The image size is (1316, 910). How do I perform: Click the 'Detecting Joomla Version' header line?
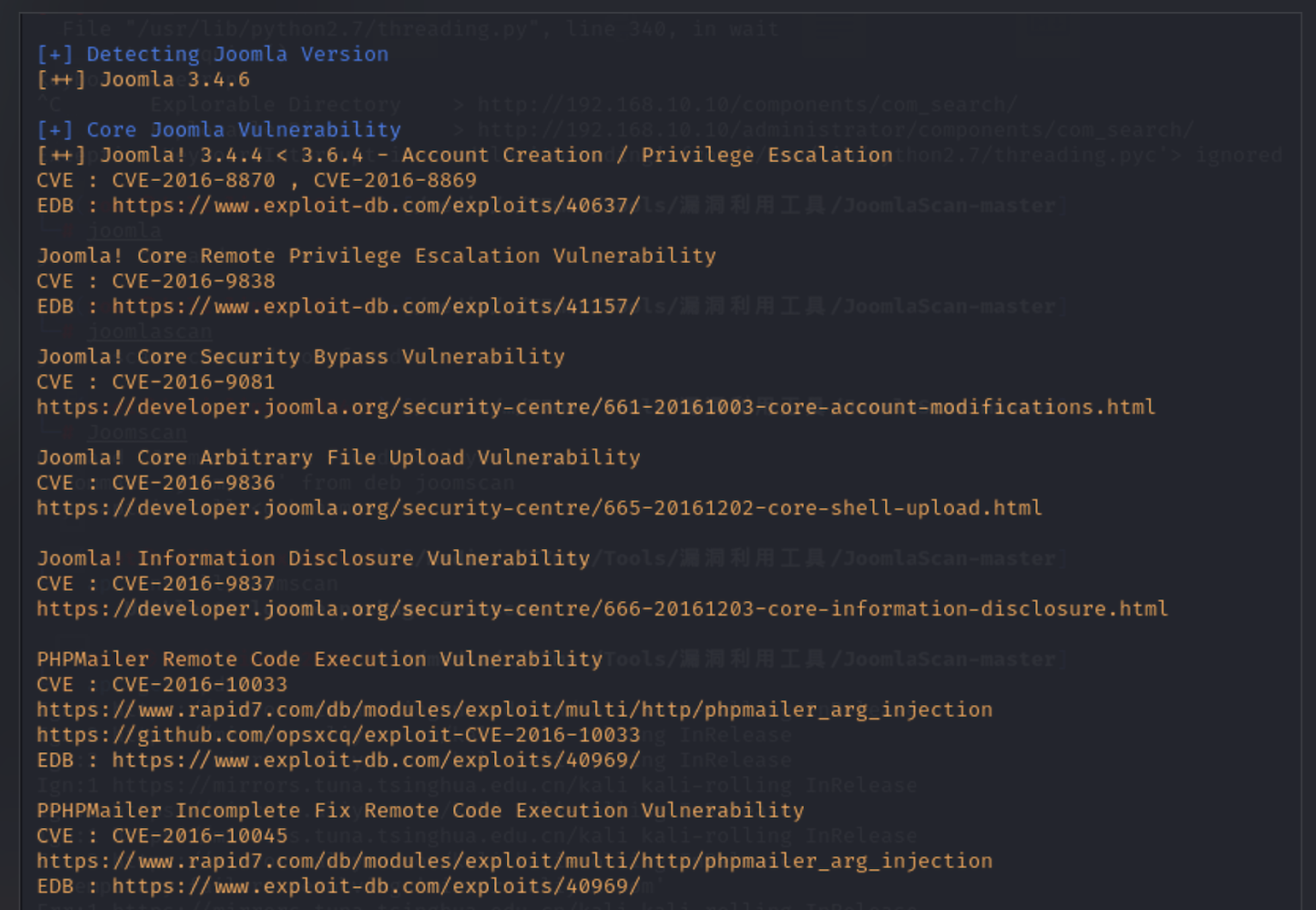point(213,54)
